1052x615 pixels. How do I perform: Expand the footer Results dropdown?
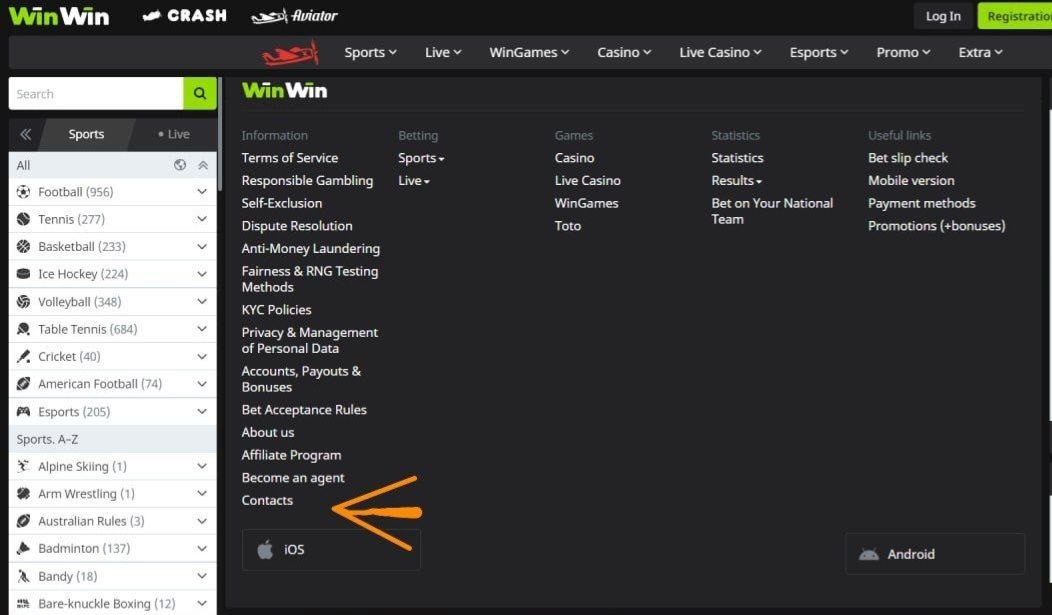pos(737,180)
